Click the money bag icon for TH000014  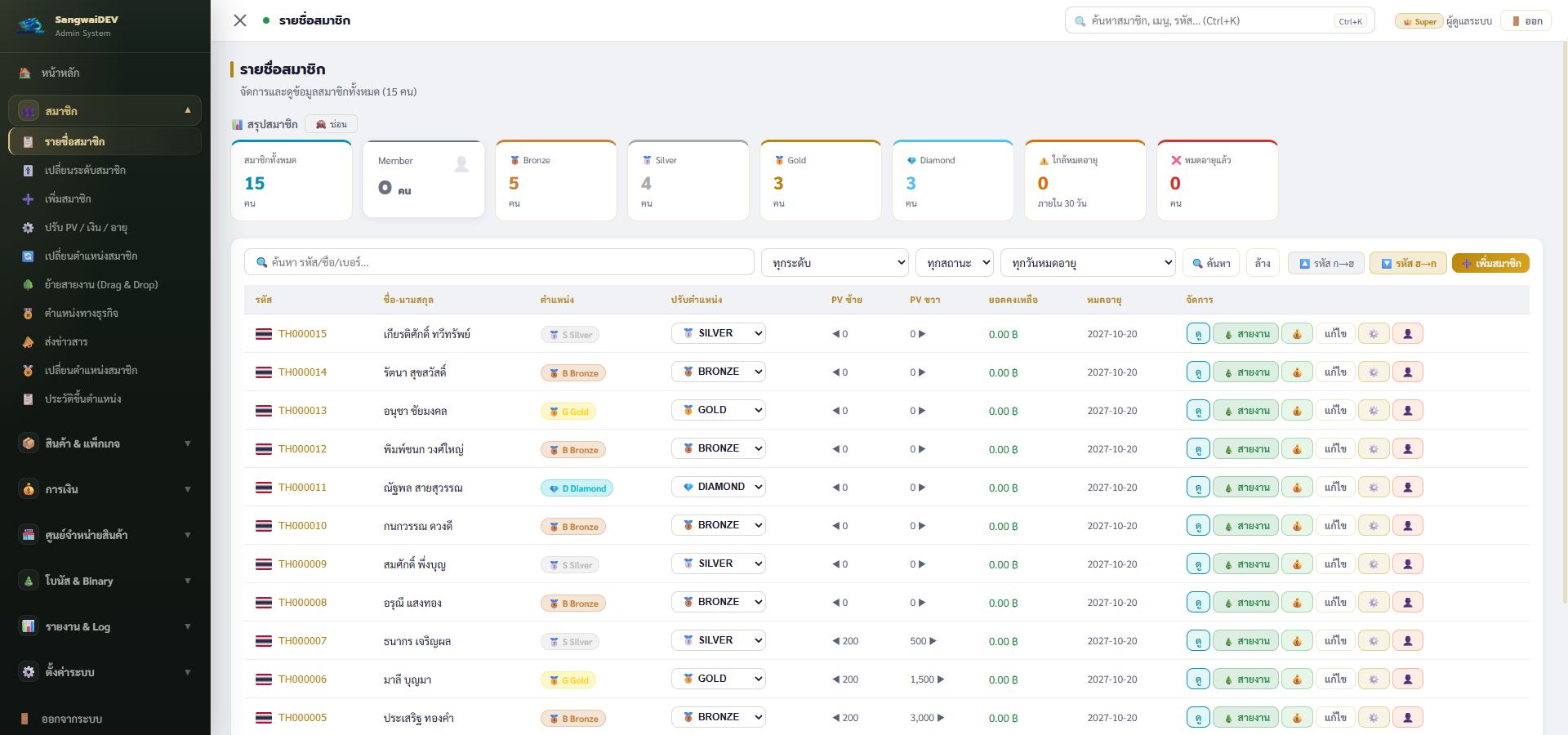pyautogui.click(x=1297, y=372)
